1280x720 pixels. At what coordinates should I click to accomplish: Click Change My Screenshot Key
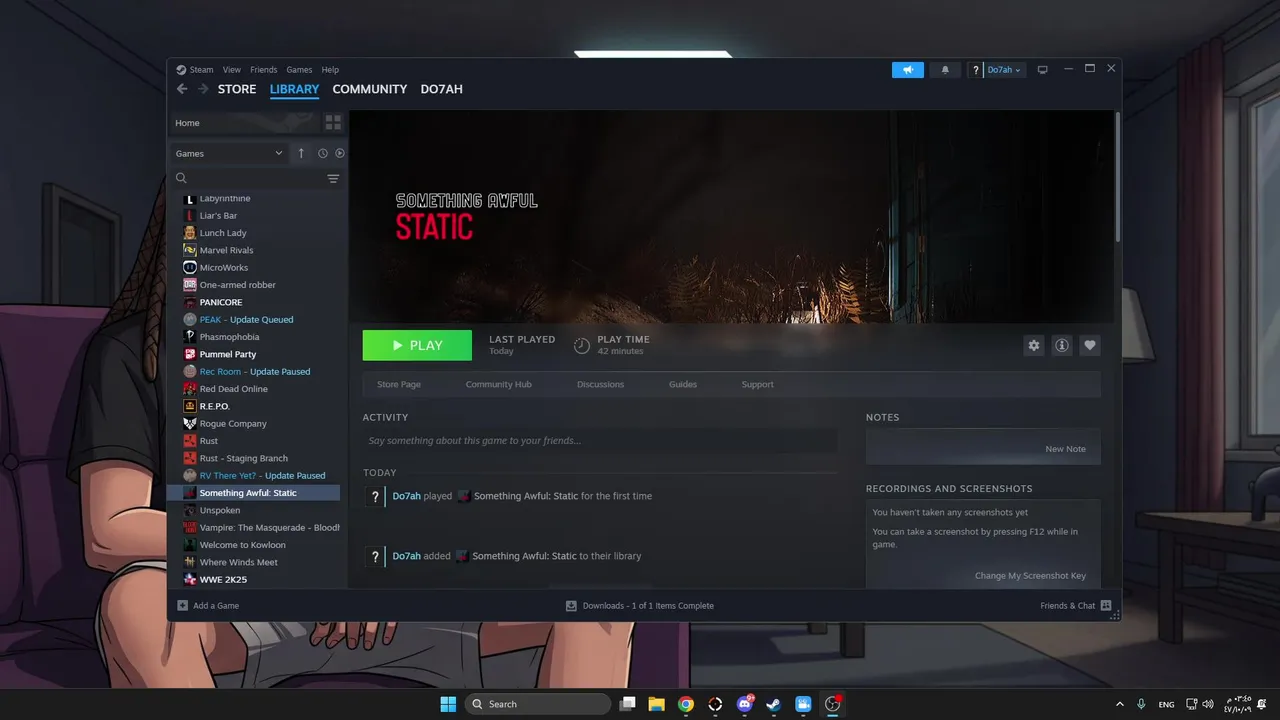point(1030,576)
